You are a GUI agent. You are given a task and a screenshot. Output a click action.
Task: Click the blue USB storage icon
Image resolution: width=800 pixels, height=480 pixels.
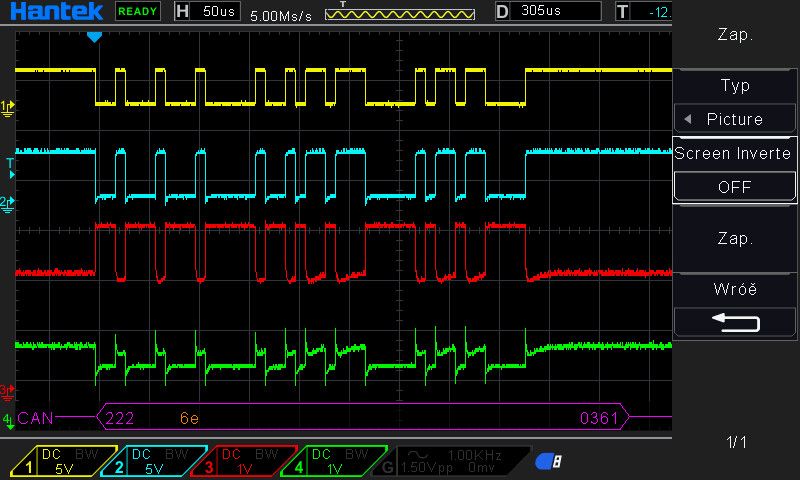tap(548, 461)
